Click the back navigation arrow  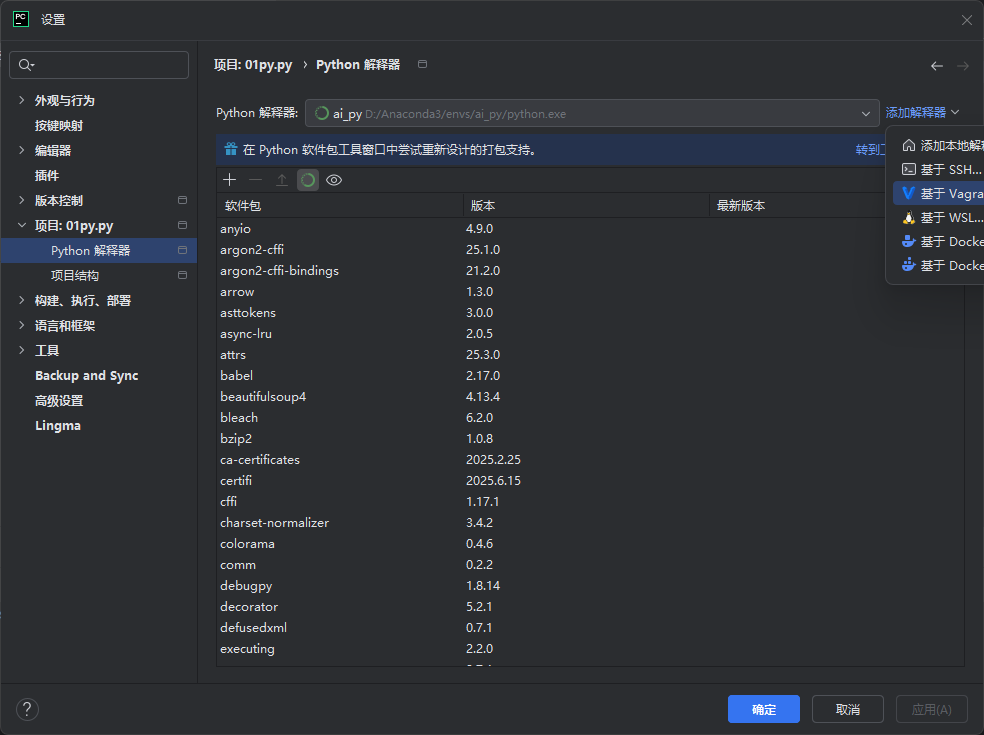click(x=936, y=66)
